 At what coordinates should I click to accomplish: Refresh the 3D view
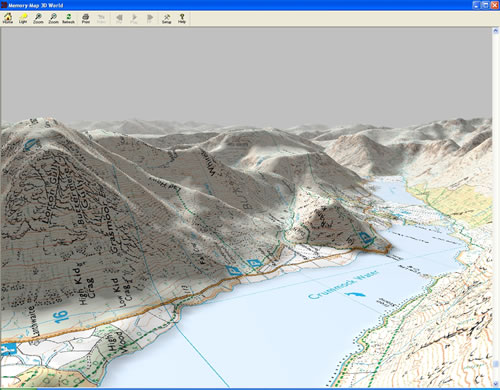click(68, 18)
